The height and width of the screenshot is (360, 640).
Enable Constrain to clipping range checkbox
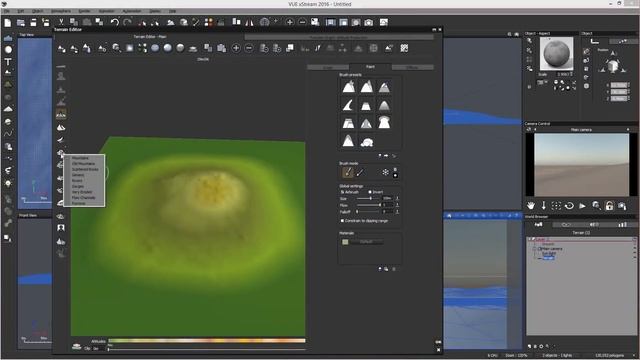(x=342, y=221)
